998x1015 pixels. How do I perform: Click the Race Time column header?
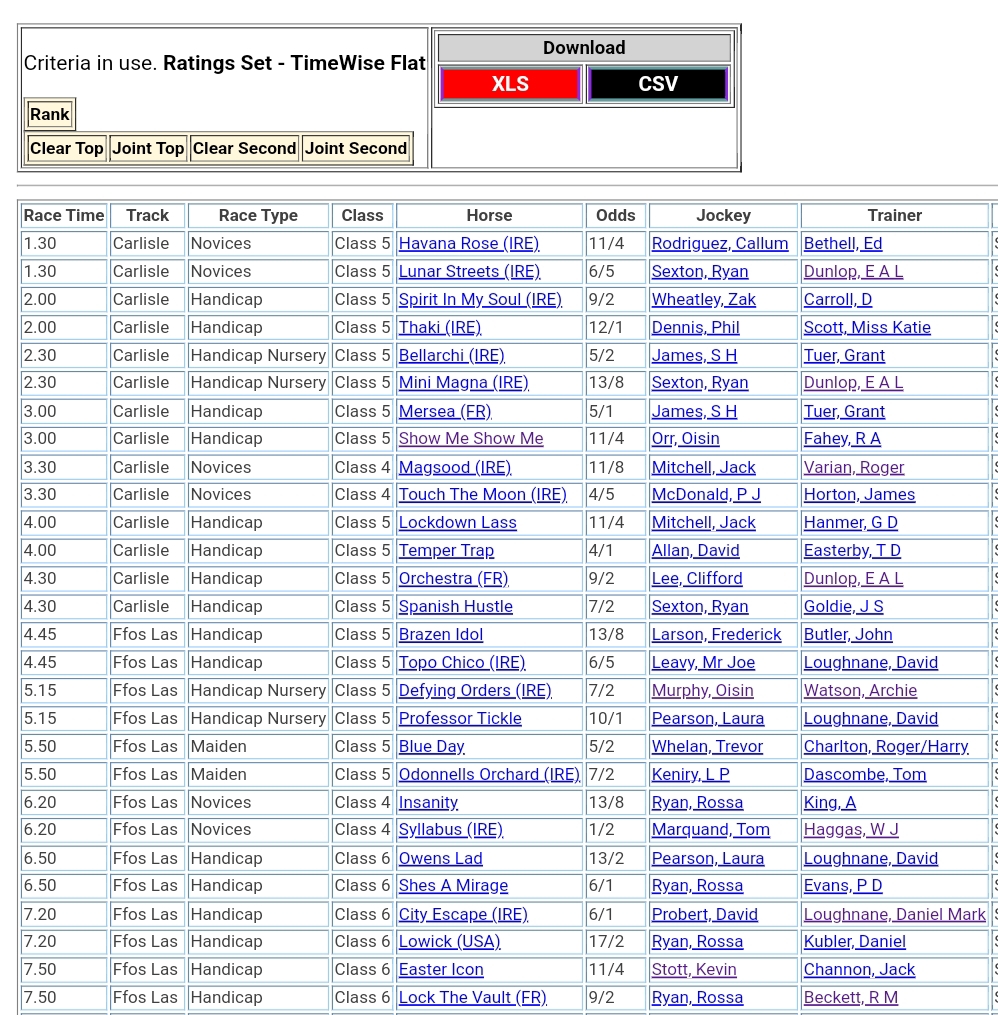pos(64,215)
